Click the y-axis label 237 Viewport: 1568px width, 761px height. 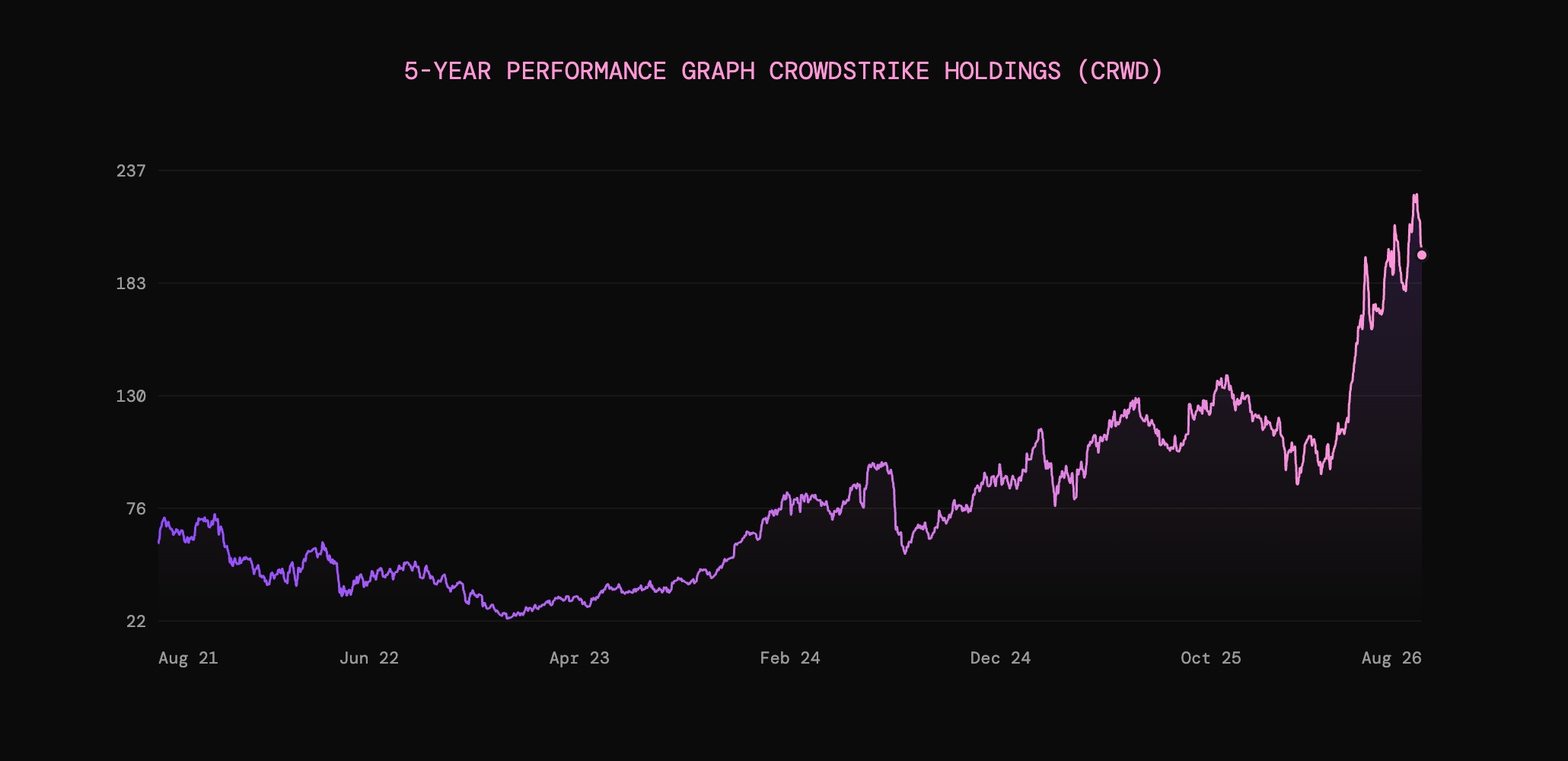(131, 170)
